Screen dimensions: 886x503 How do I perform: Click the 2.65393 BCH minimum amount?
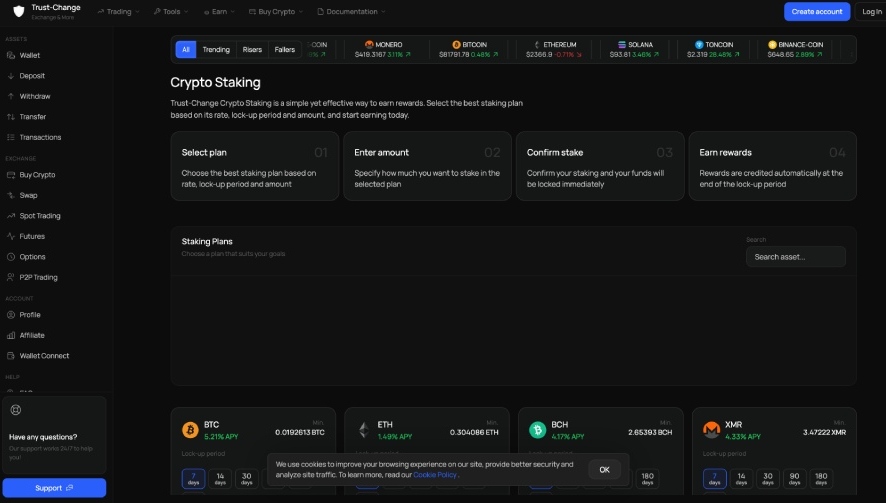click(650, 432)
